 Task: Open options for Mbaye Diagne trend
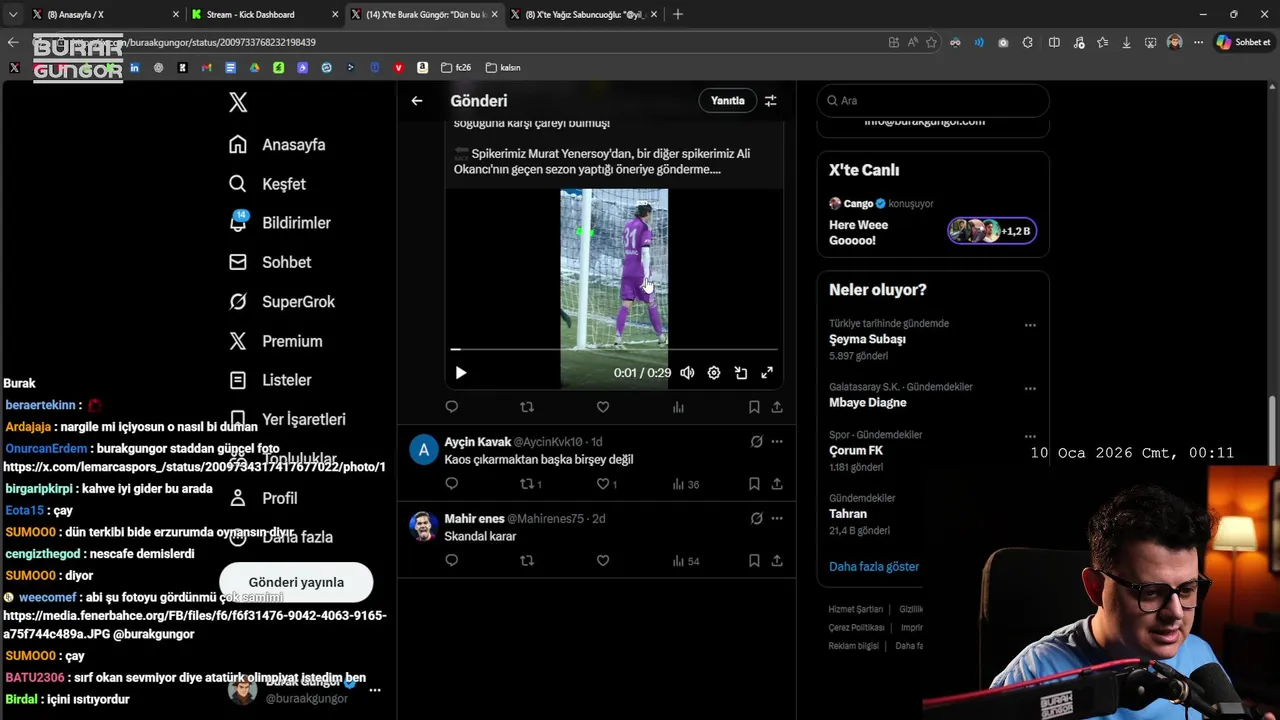coord(1030,388)
